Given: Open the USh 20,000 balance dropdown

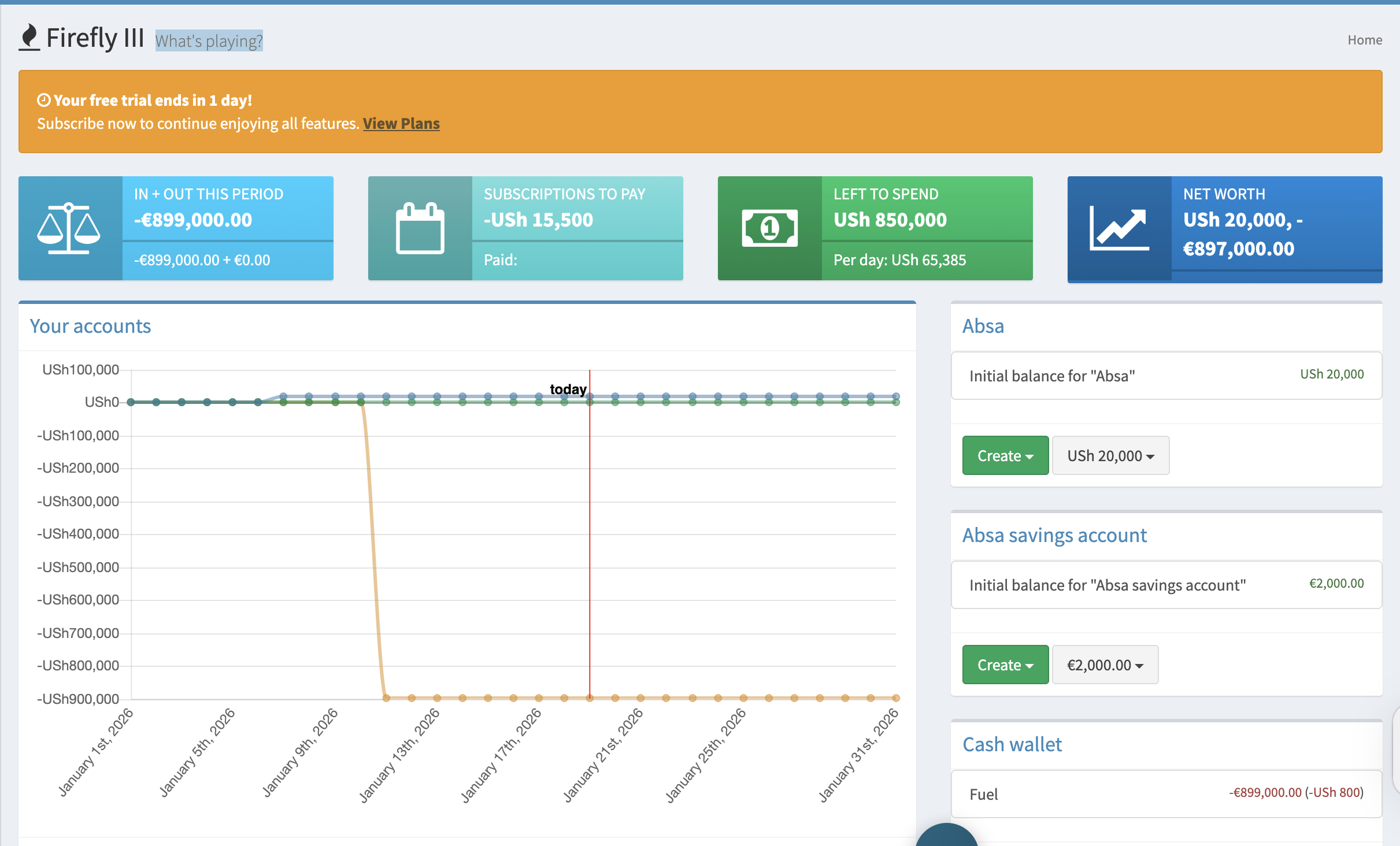Looking at the screenshot, I should point(1110,455).
